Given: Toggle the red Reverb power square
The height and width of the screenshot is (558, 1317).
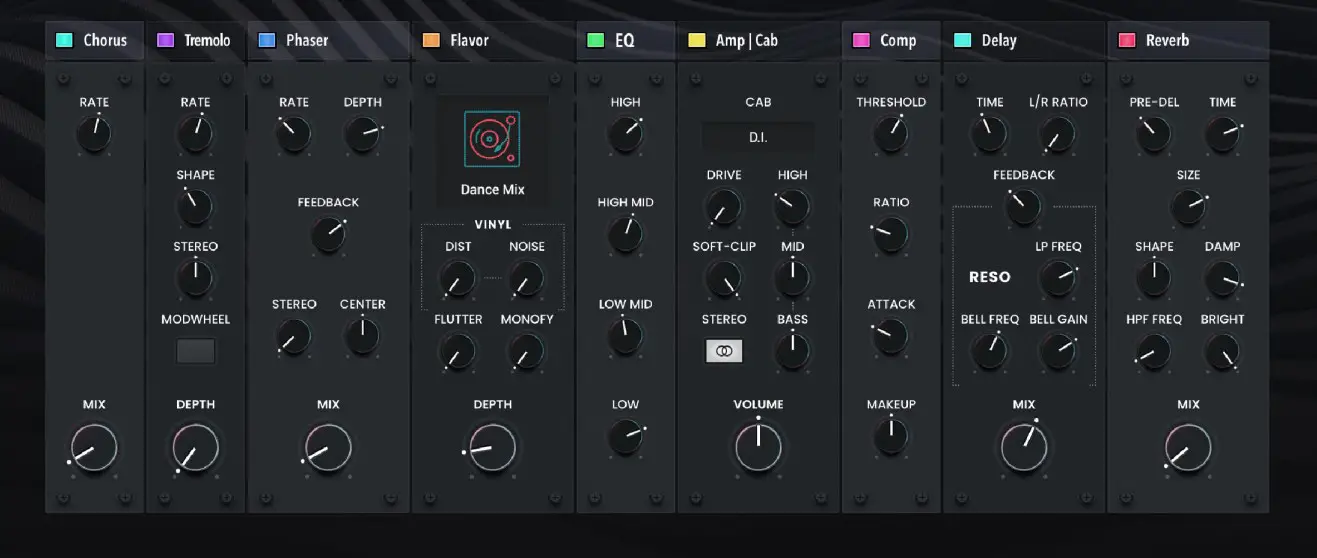Looking at the screenshot, I should click(1127, 41).
